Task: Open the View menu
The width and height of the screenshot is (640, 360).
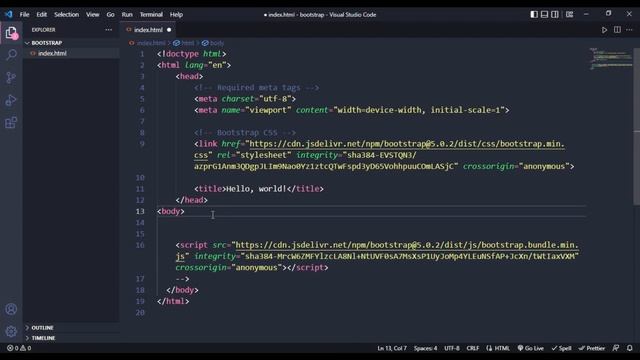Action: [93, 14]
